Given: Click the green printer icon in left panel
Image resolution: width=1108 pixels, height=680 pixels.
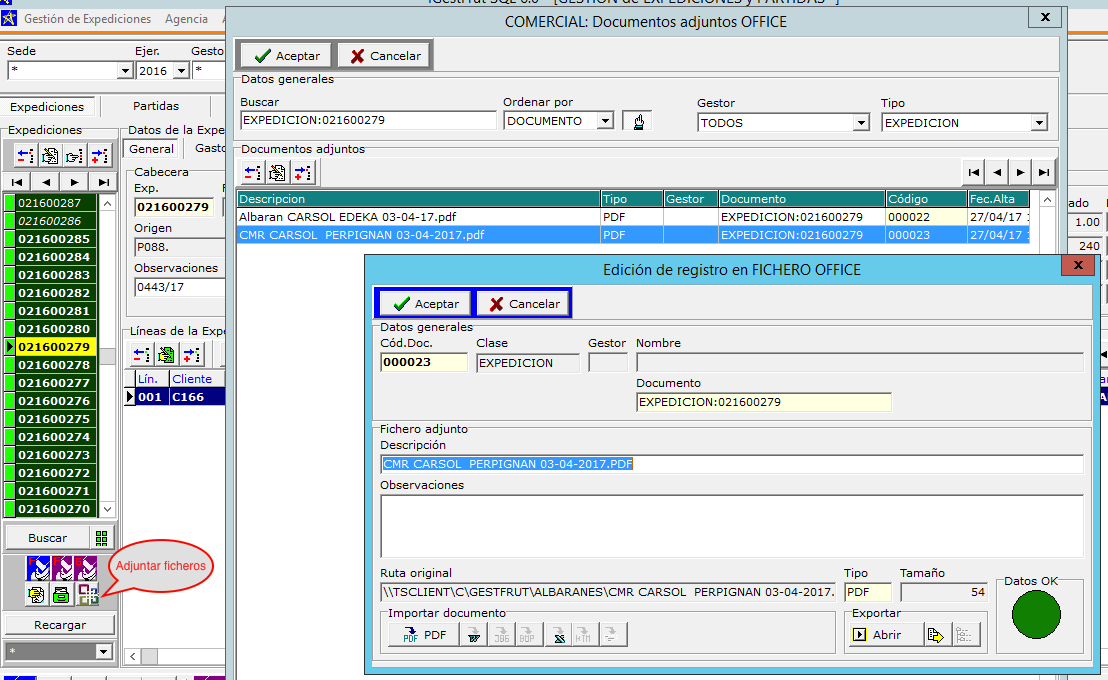Looking at the screenshot, I should tap(61, 594).
